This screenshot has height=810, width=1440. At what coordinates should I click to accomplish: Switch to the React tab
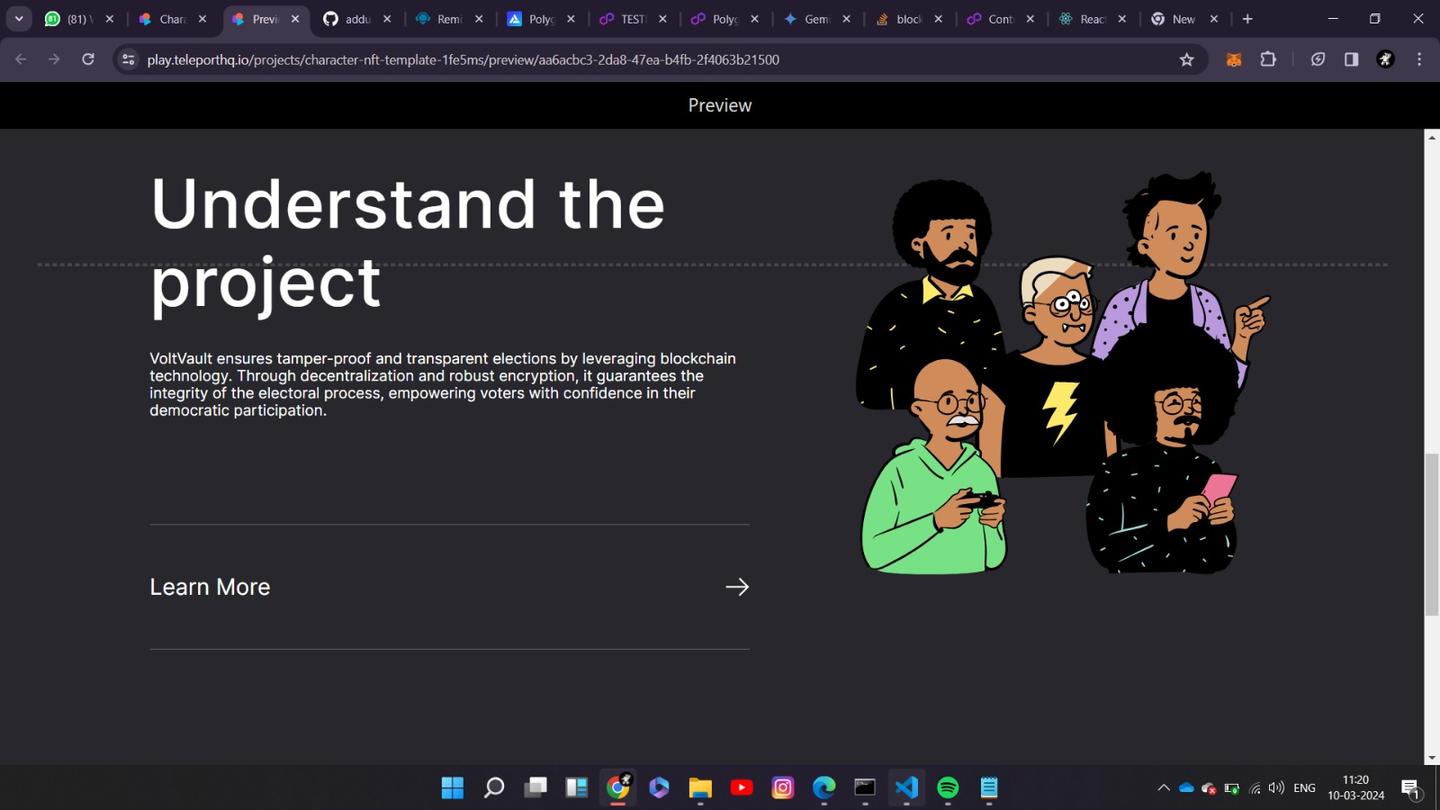click(x=1092, y=19)
